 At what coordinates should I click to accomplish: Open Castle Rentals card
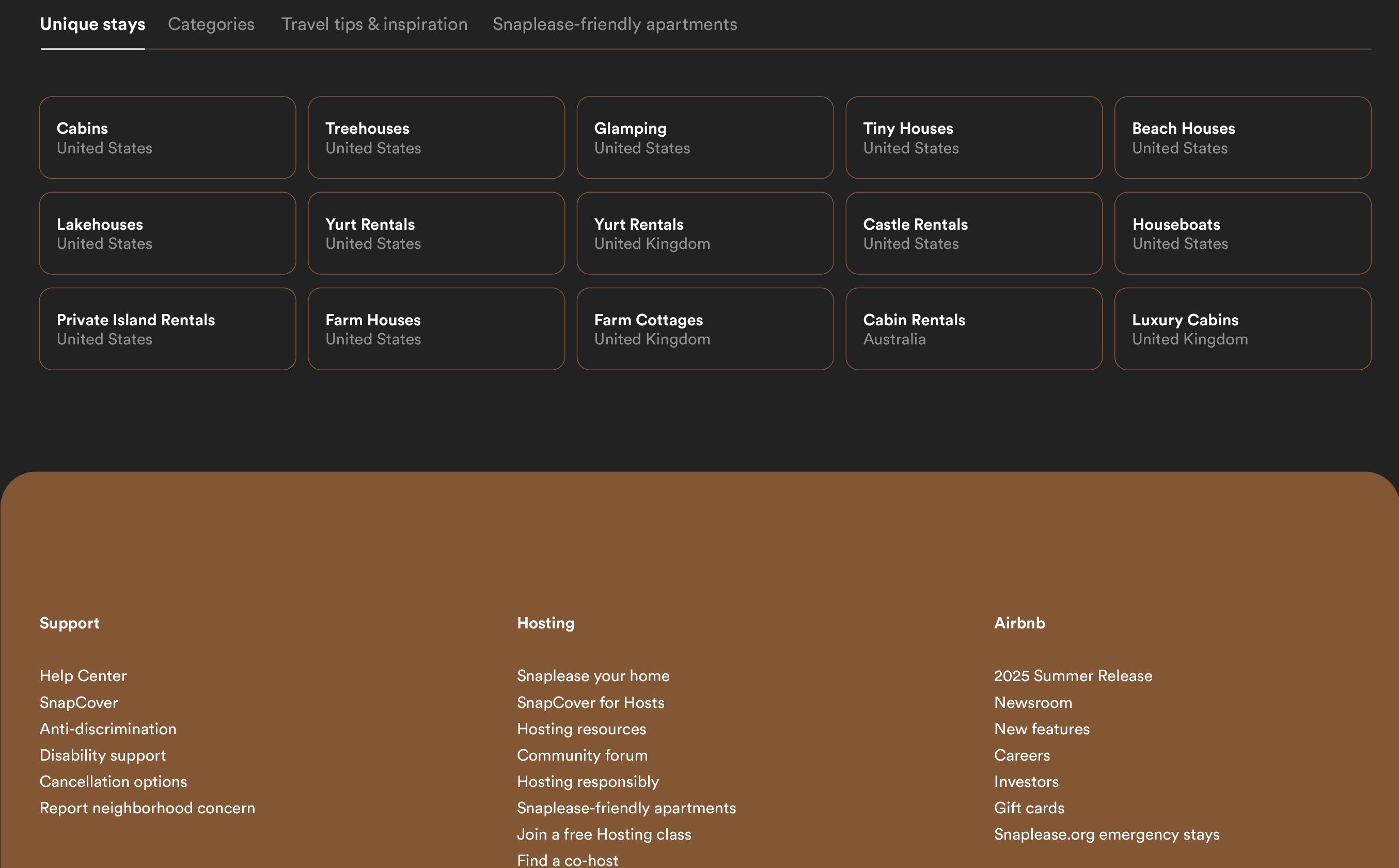[973, 233]
